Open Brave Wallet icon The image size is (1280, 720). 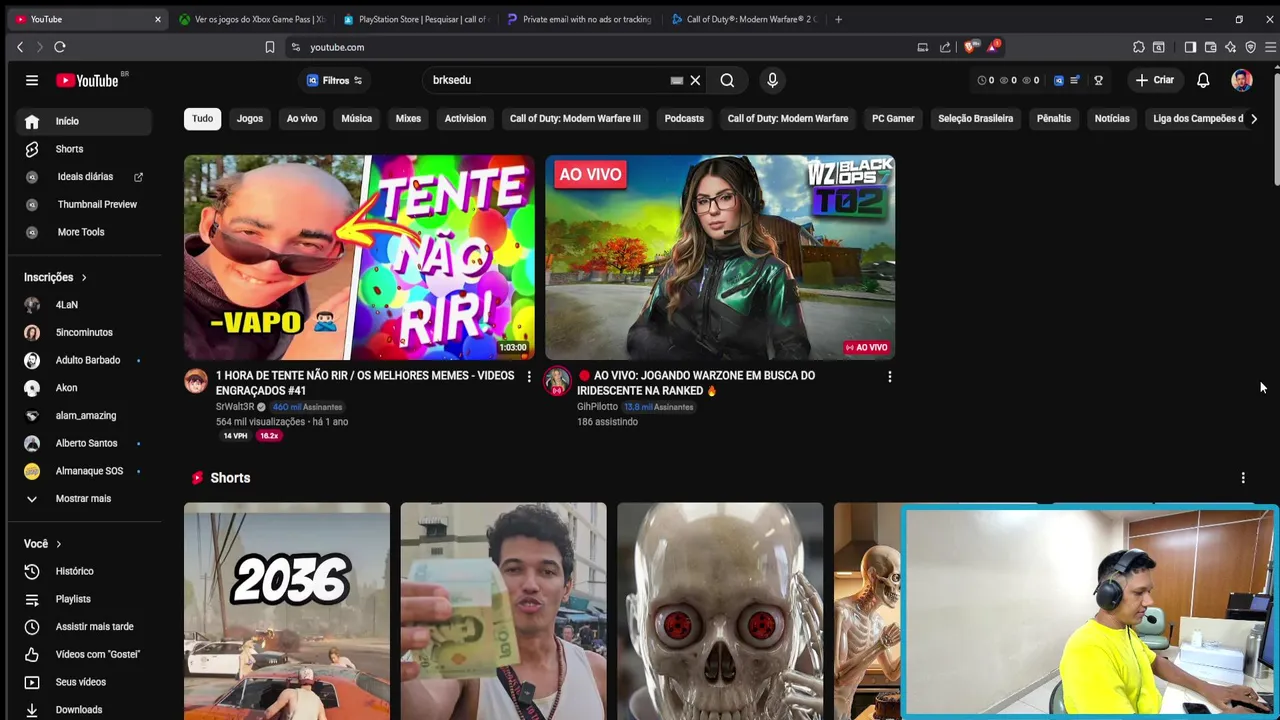(x=1210, y=47)
